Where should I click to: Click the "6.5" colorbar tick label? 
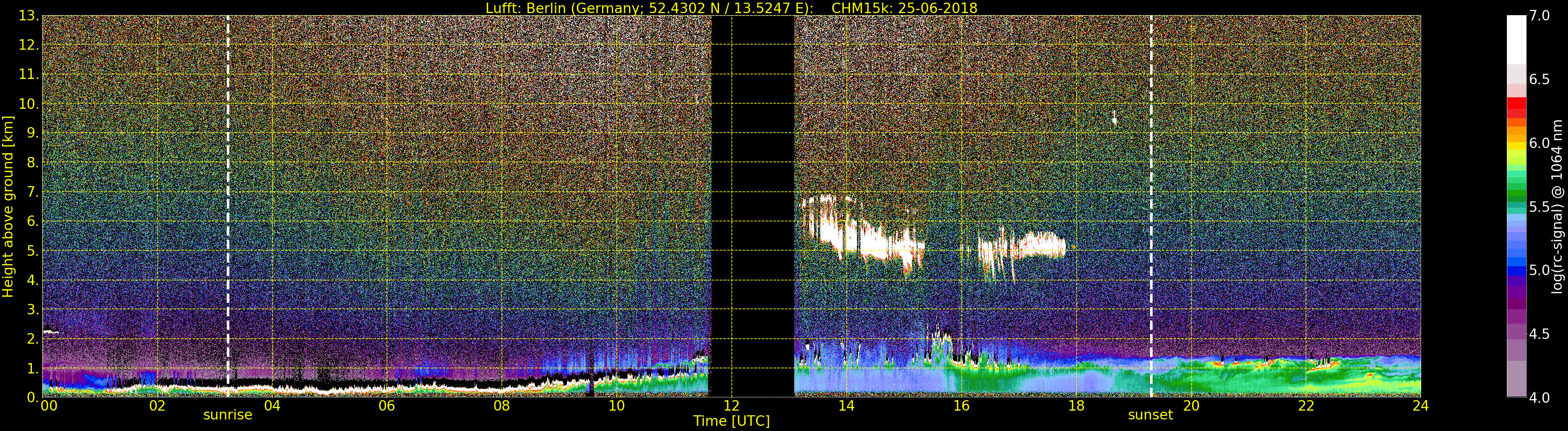[x=1539, y=80]
